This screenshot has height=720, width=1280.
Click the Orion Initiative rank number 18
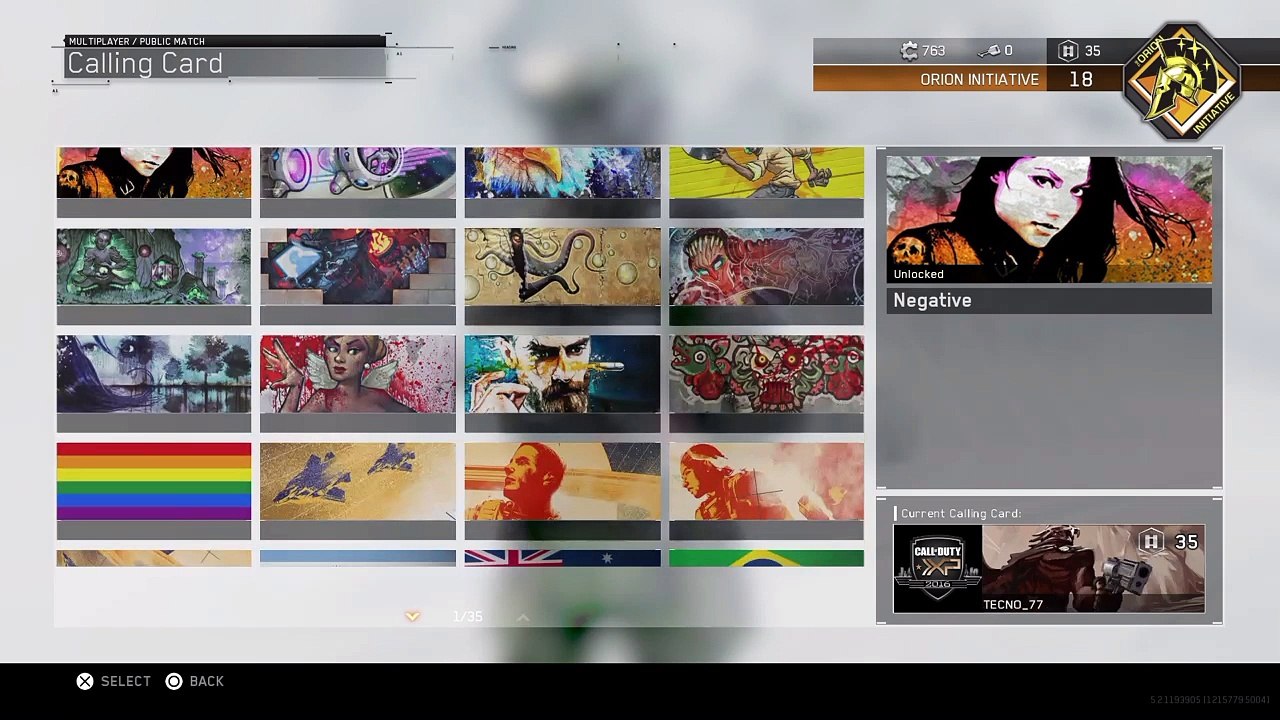click(1081, 79)
